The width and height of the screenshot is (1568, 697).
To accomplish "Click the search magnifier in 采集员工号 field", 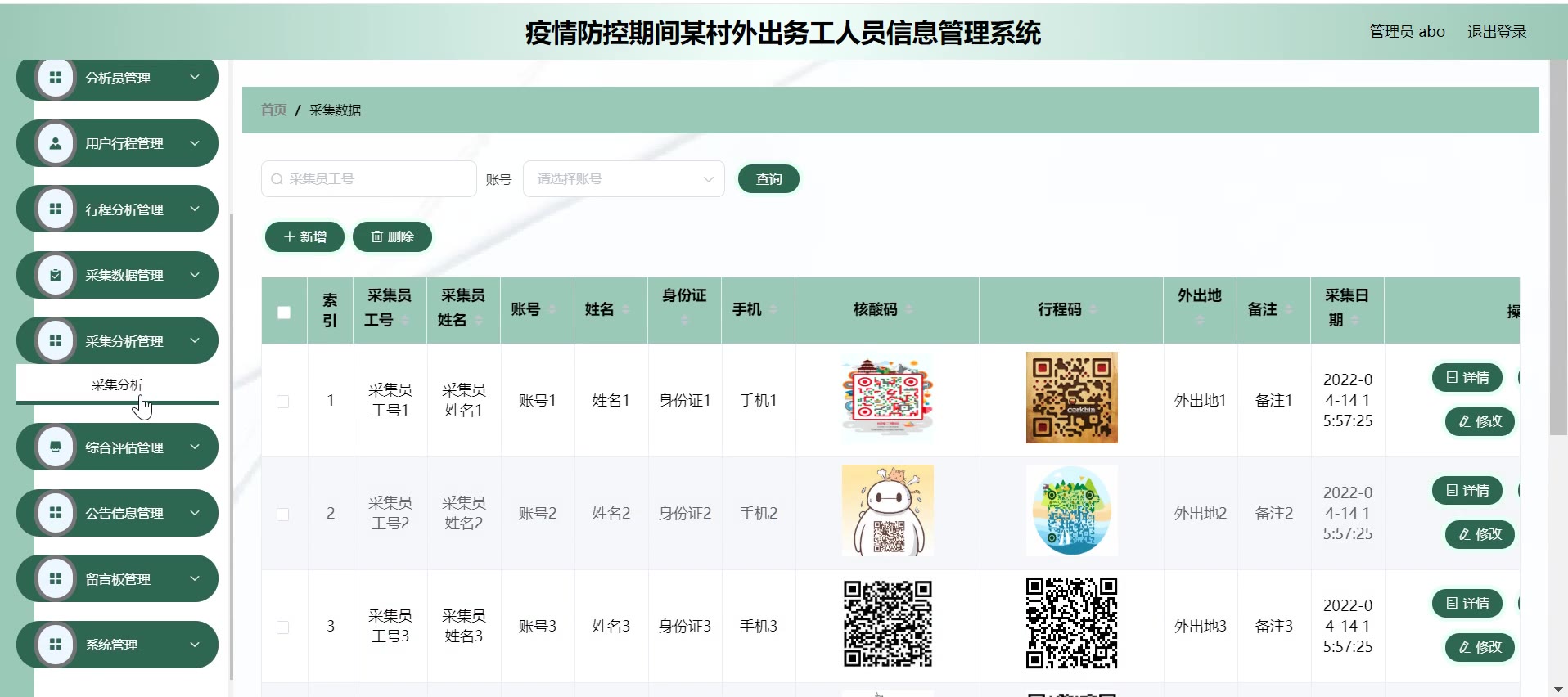I will click(277, 179).
